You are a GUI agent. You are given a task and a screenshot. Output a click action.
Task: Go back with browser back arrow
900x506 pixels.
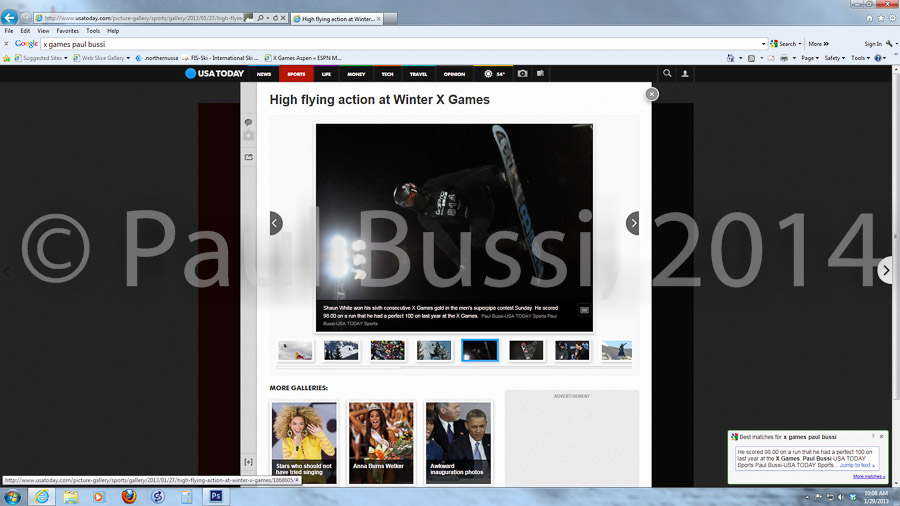tap(9, 18)
